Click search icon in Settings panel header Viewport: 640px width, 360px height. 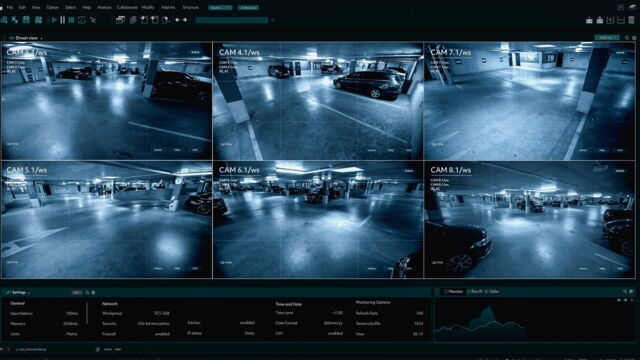87,292
